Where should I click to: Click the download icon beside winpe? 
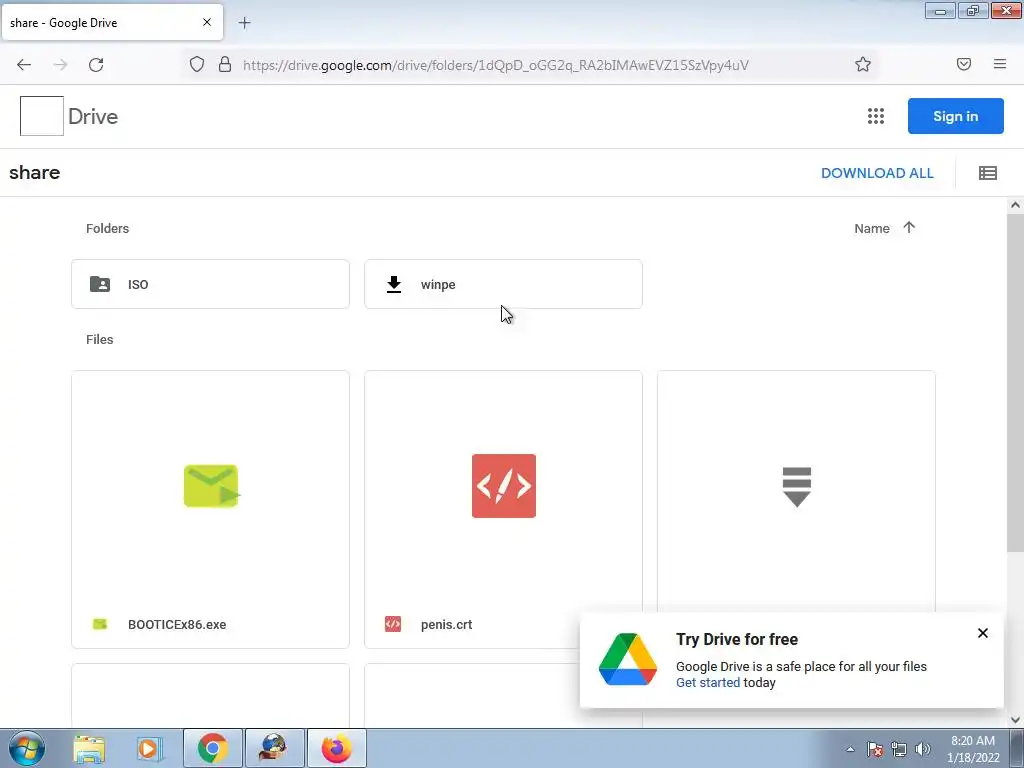pyautogui.click(x=394, y=284)
